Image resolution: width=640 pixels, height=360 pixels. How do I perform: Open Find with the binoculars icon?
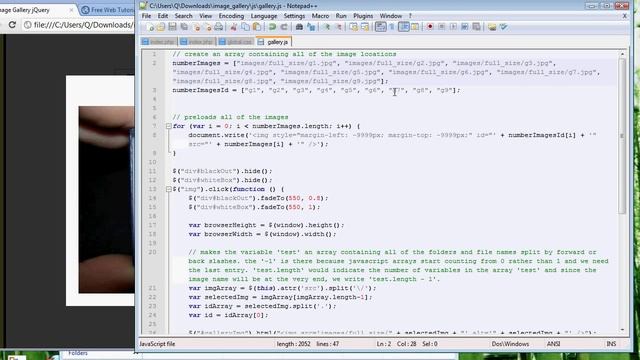click(299, 27)
